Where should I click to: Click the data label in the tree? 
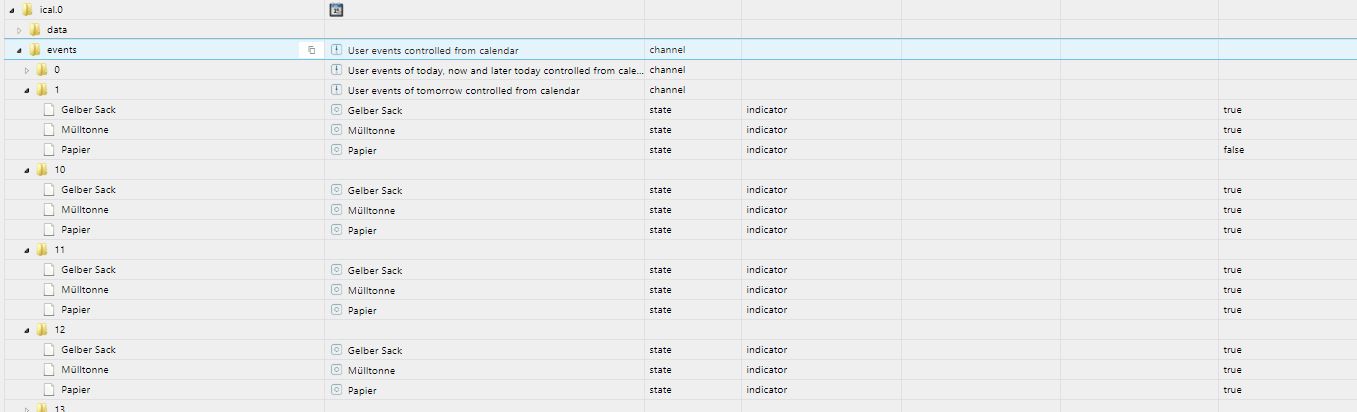point(57,30)
